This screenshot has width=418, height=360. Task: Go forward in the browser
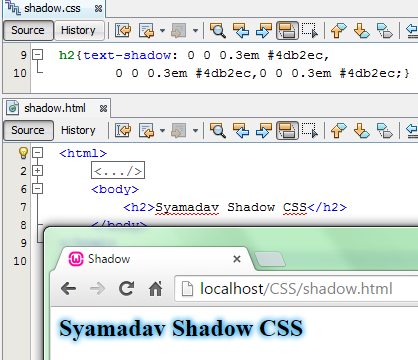(x=98, y=289)
